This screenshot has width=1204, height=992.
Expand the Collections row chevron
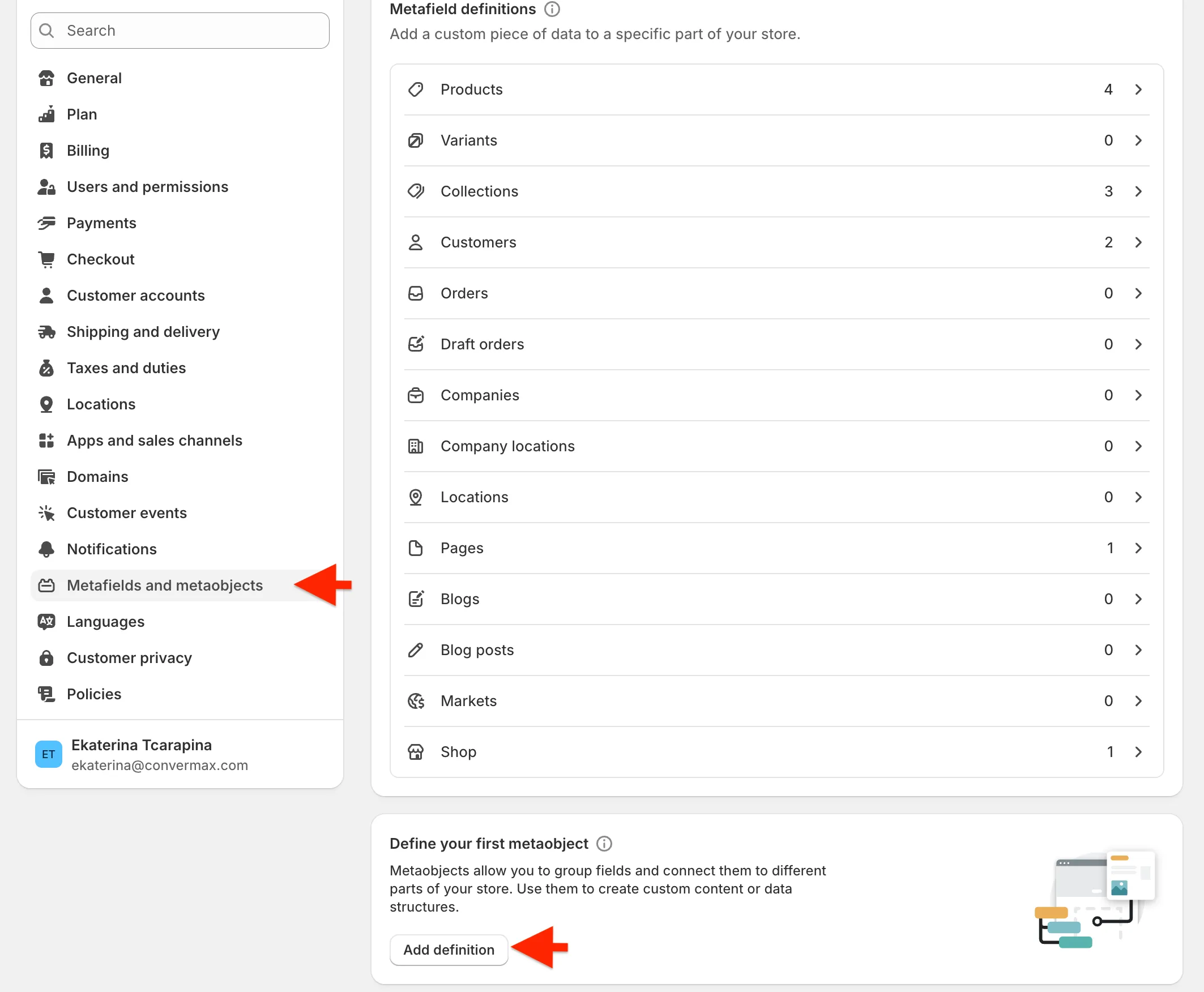click(x=1138, y=191)
